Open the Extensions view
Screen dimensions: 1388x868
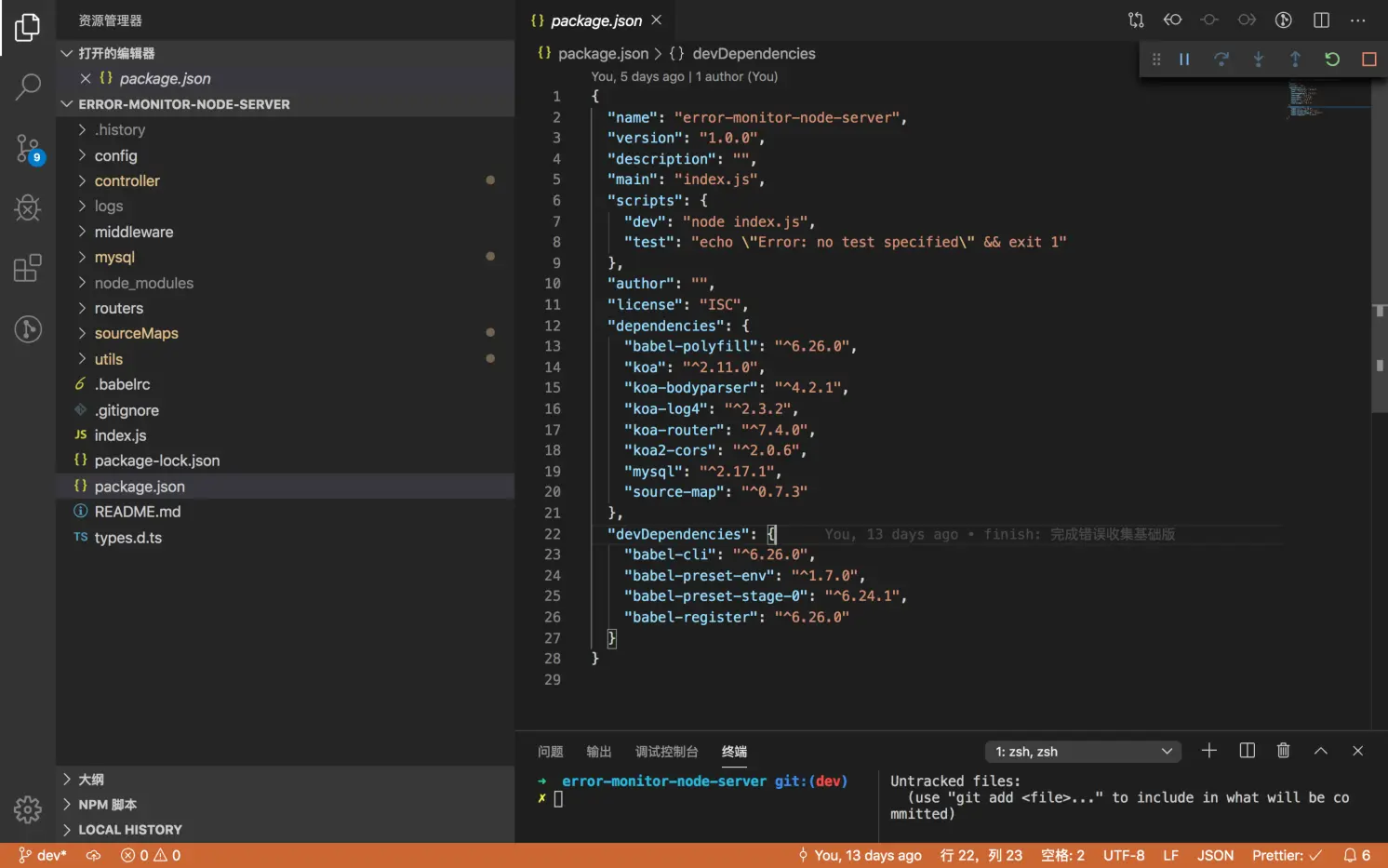coord(28,268)
